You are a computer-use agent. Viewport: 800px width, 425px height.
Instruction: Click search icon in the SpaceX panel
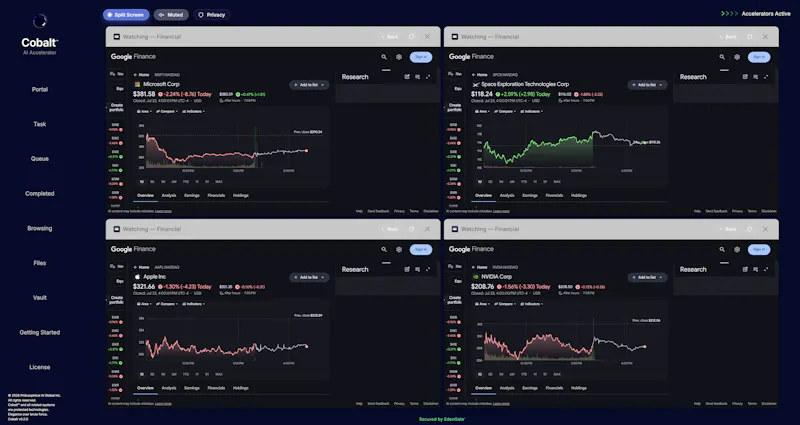click(x=722, y=57)
